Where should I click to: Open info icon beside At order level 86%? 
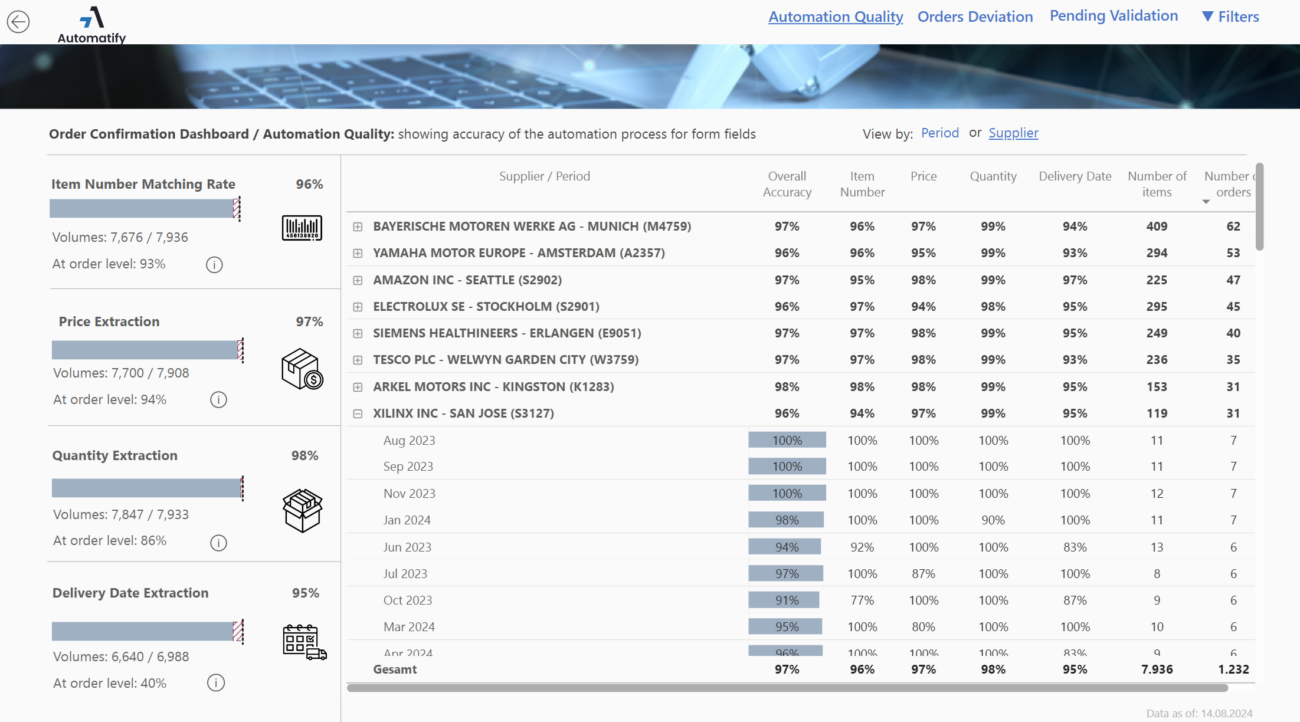click(218, 542)
